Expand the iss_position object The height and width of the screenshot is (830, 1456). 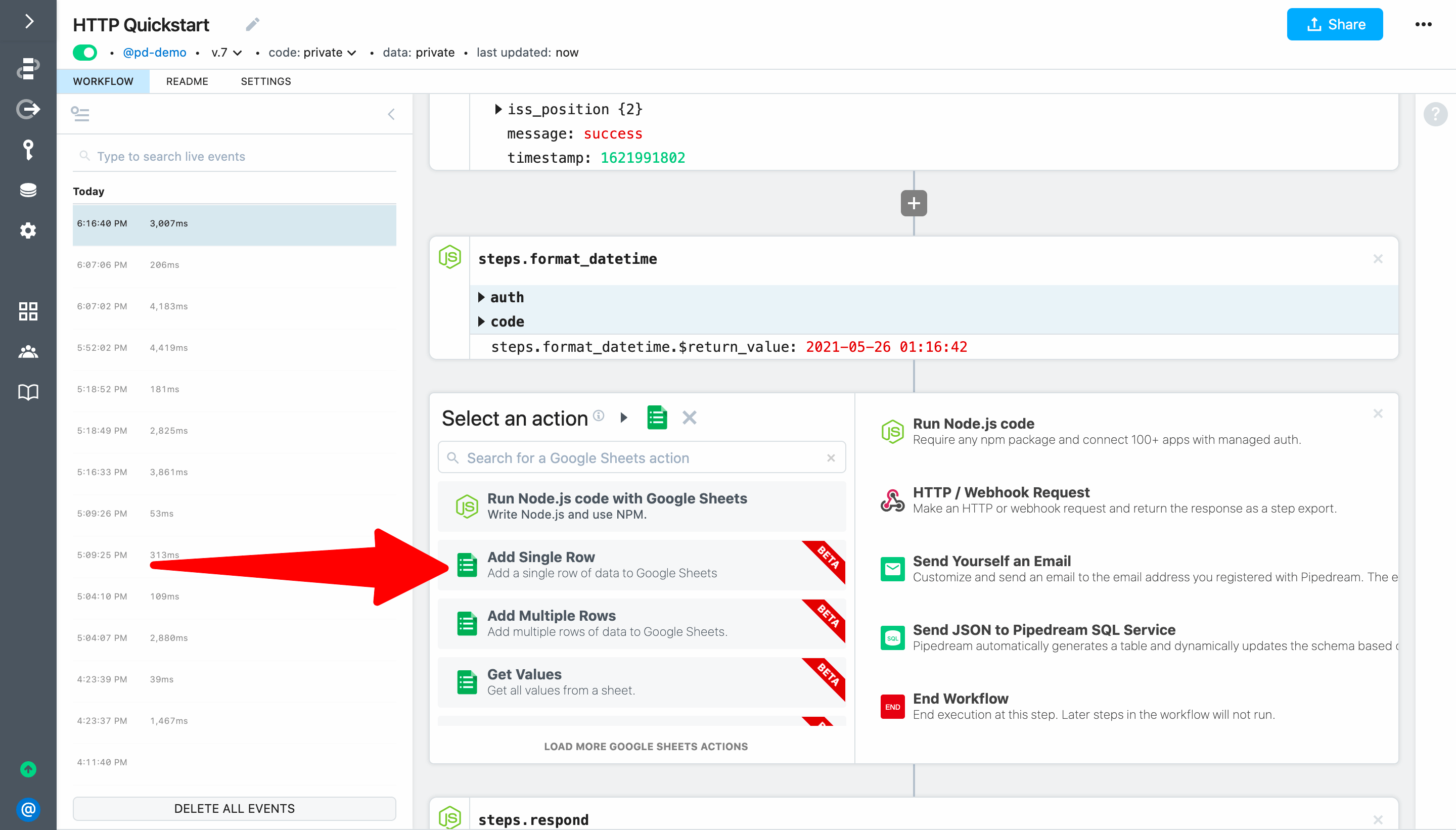498,109
